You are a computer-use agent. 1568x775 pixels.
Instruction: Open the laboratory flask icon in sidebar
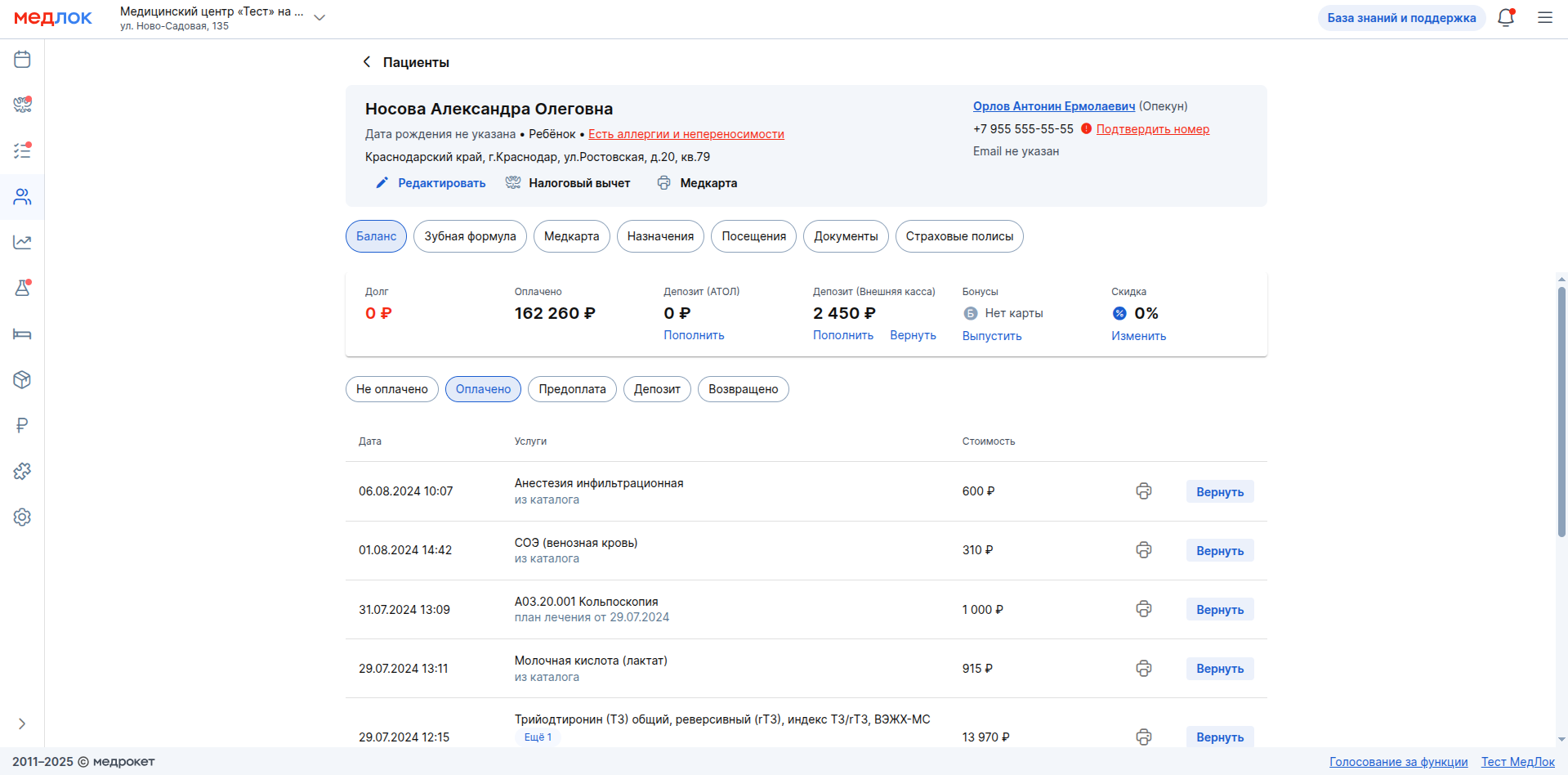(22, 288)
